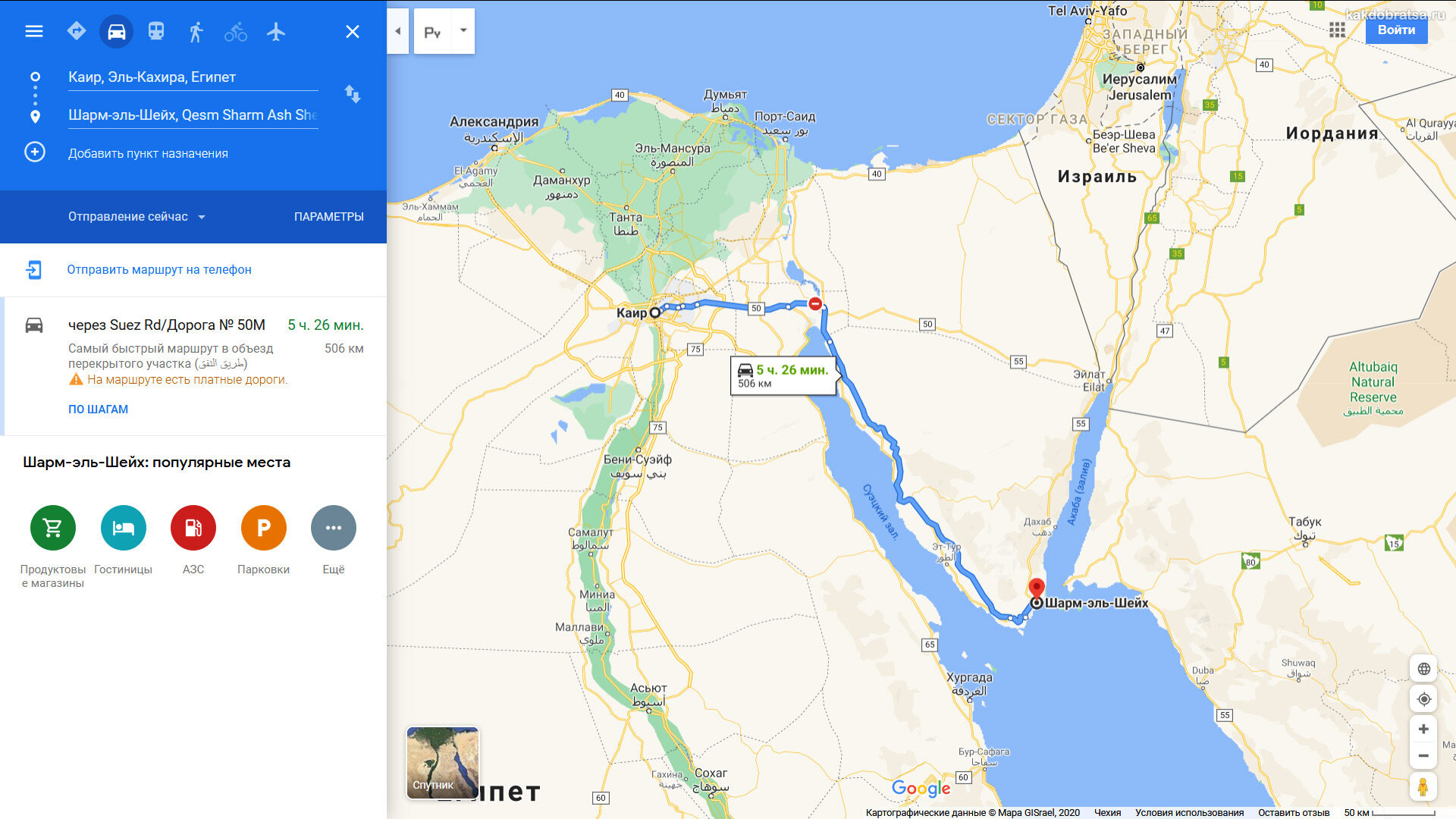
Task: Switch to walking directions mode
Action: pyautogui.click(x=196, y=31)
